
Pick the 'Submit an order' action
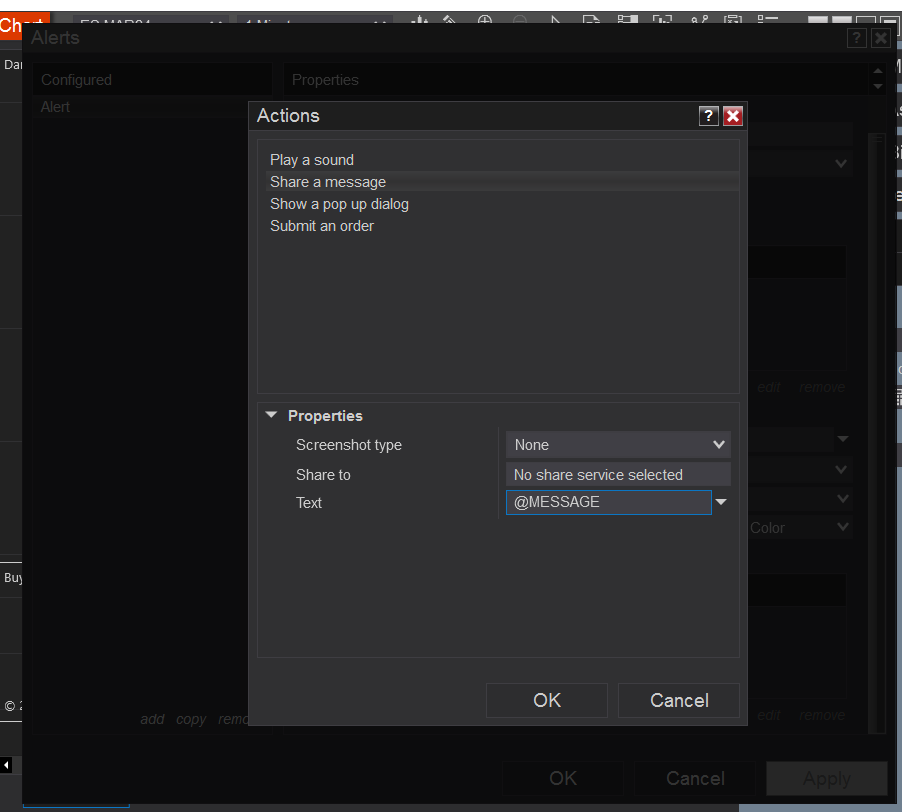tap(502, 226)
